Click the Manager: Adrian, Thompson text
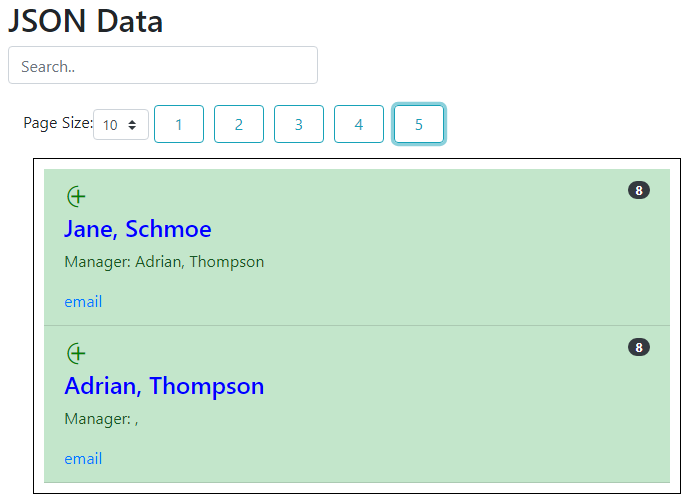This screenshot has width=688, height=499. 164,262
